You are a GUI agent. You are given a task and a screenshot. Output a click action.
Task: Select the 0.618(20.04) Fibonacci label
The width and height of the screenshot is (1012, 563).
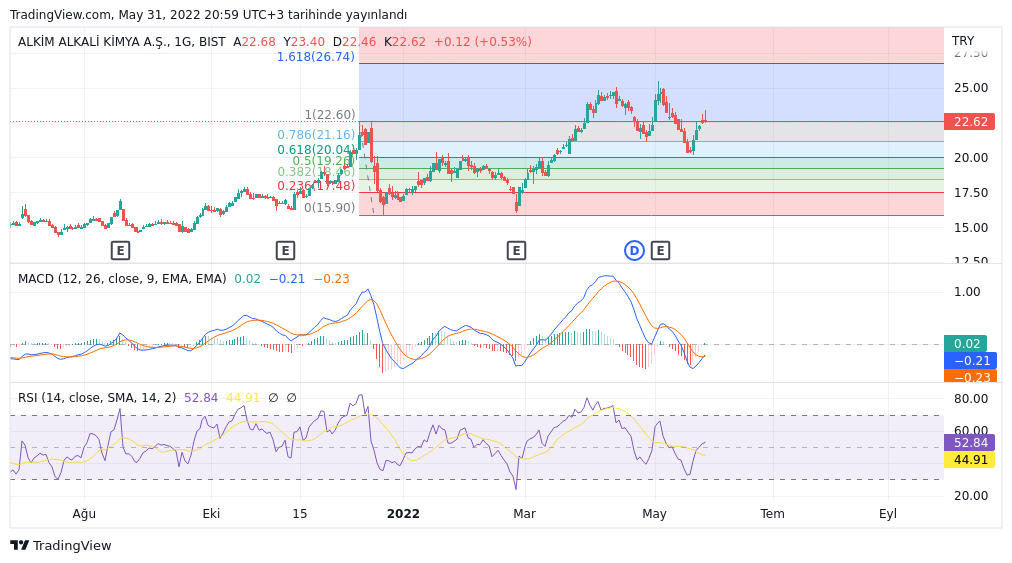point(316,150)
